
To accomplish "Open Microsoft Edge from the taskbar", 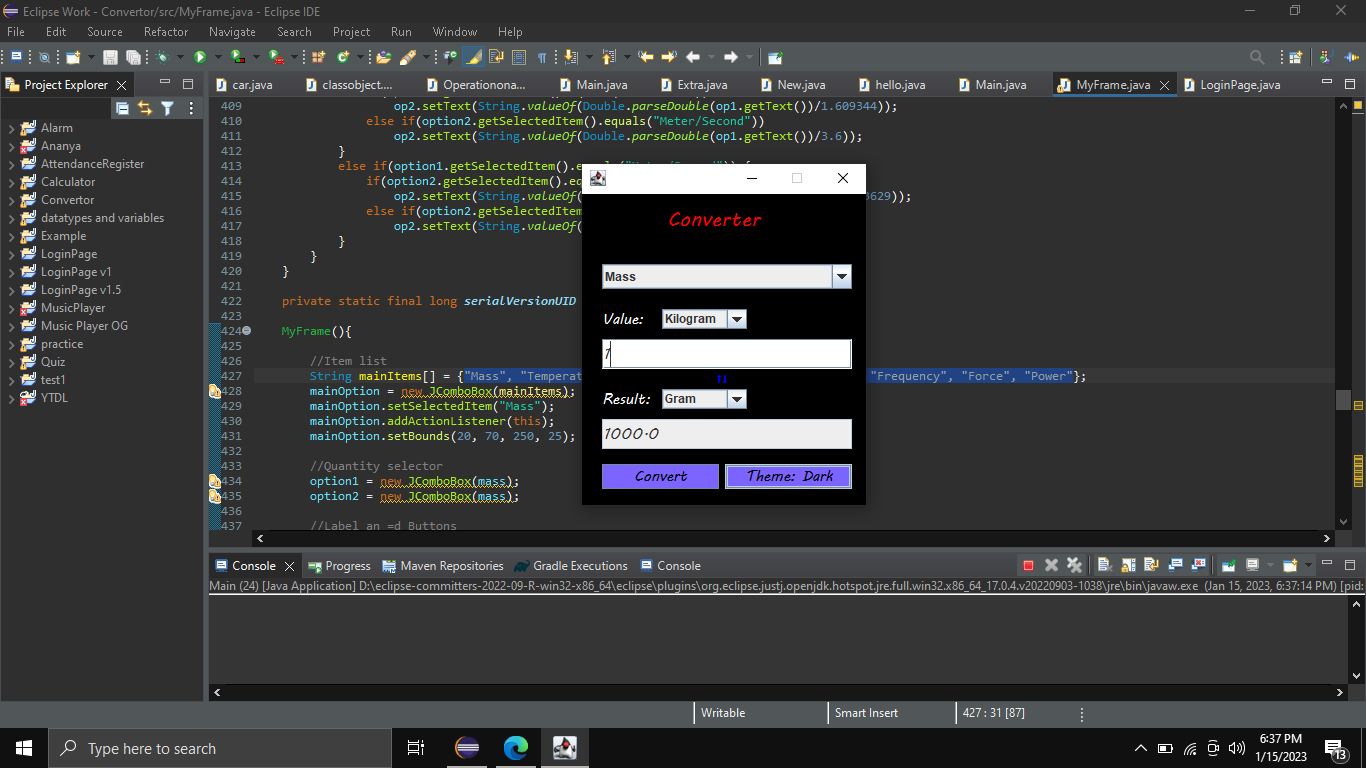I will click(516, 748).
